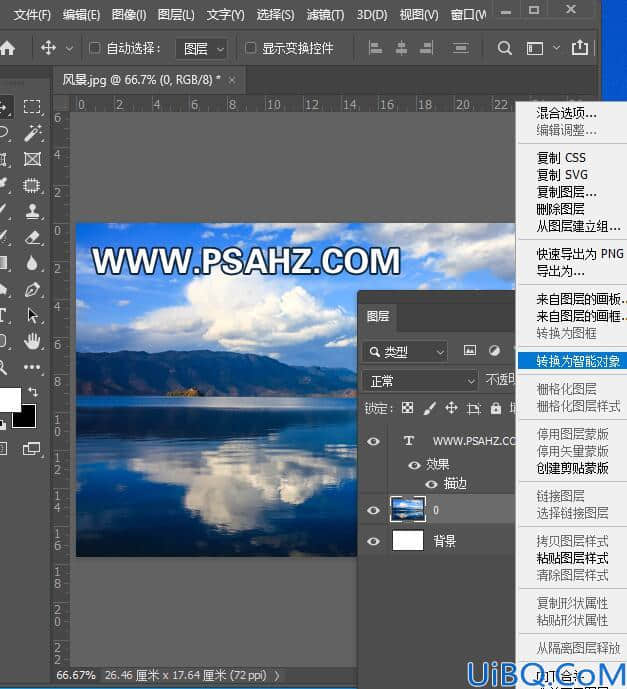This screenshot has width=627, height=689.
Task: Lock transparent pixels icon
Action: click(x=407, y=408)
